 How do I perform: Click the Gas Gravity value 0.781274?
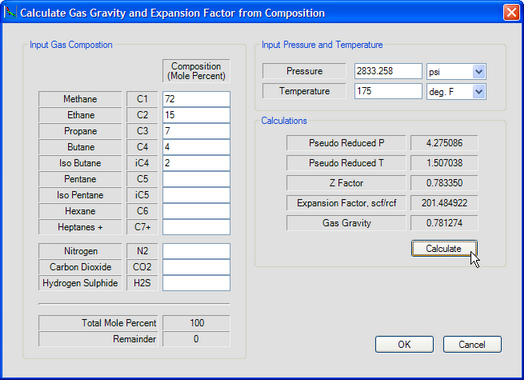click(x=444, y=223)
